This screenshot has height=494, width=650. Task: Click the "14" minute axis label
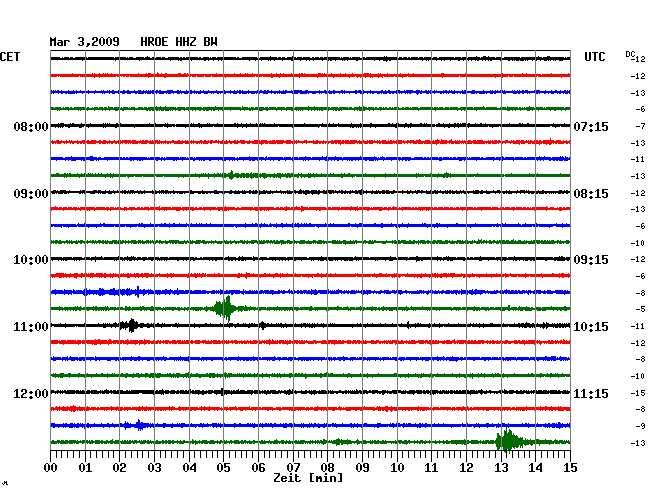coord(535,467)
